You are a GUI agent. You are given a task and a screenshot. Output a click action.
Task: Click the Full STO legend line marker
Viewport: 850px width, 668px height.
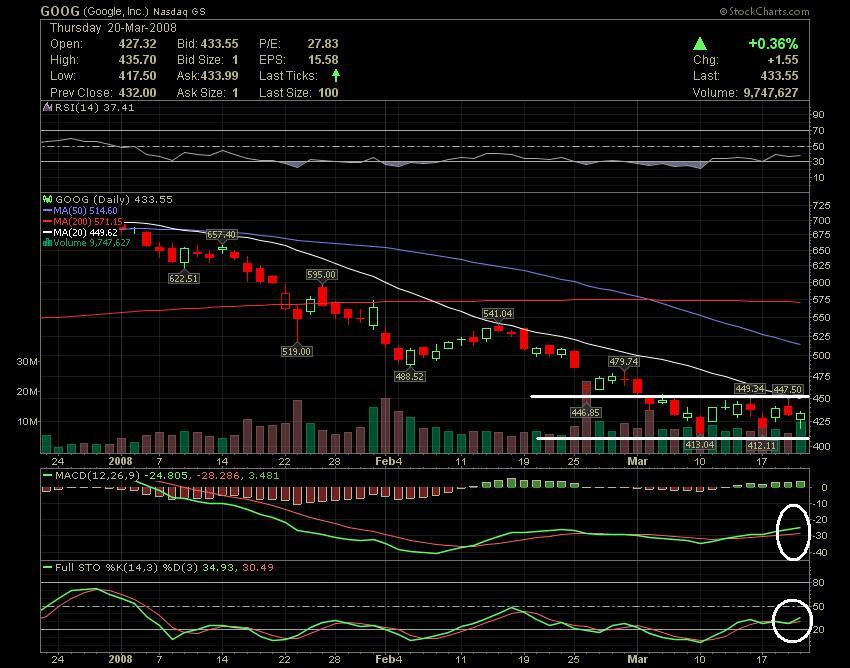pyautogui.click(x=48, y=567)
